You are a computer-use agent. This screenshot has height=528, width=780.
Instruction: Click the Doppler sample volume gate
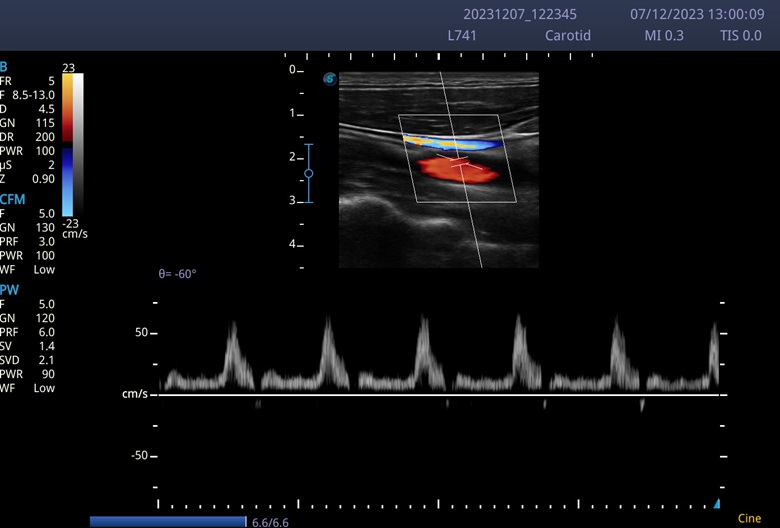[x=458, y=160]
